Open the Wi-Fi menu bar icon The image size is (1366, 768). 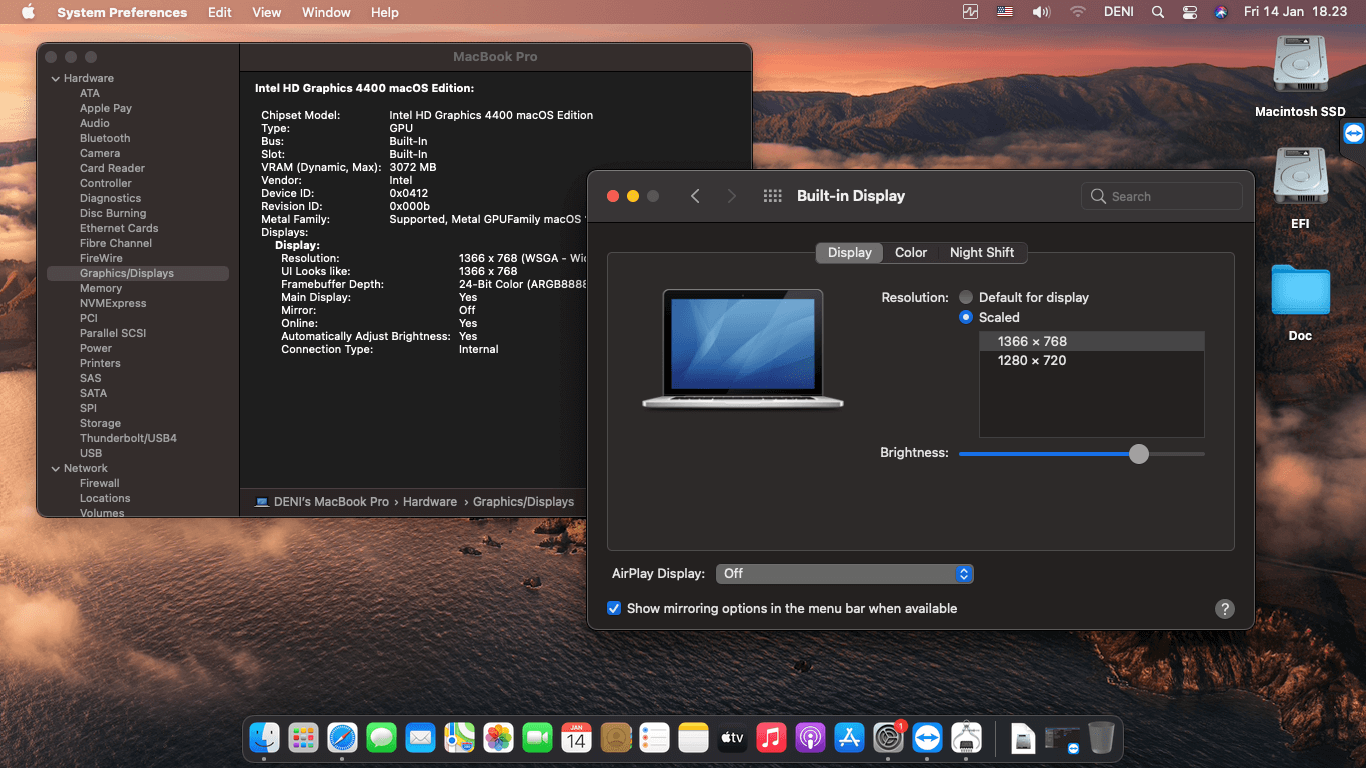coord(1077,12)
